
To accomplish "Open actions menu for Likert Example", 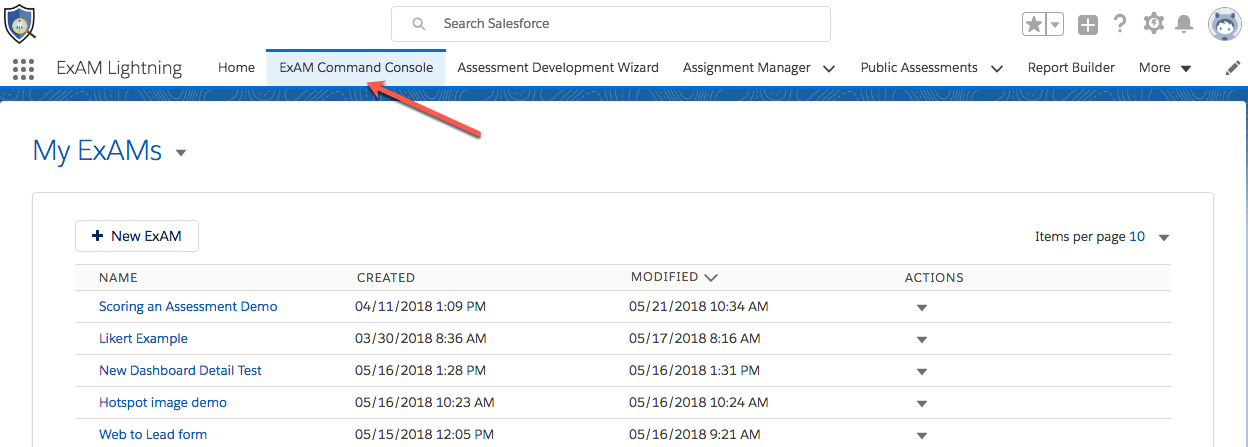I will [x=922, y=340].
